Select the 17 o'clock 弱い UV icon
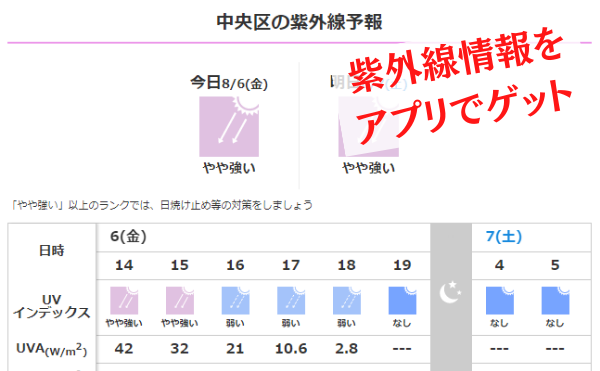This screenshot has height=371, width=600. [x=291, y=301]
